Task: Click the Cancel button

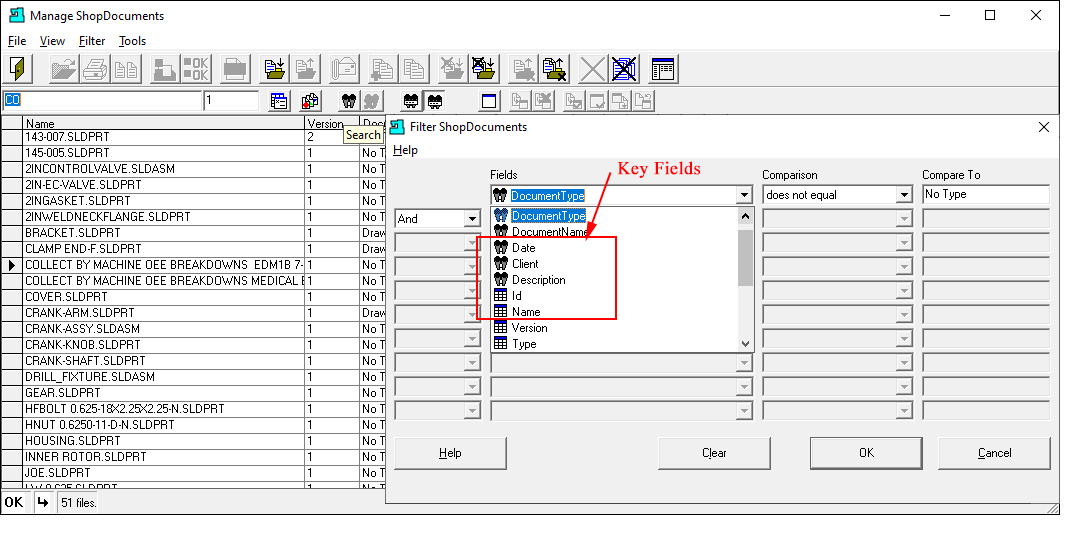Action: (994, 453)
